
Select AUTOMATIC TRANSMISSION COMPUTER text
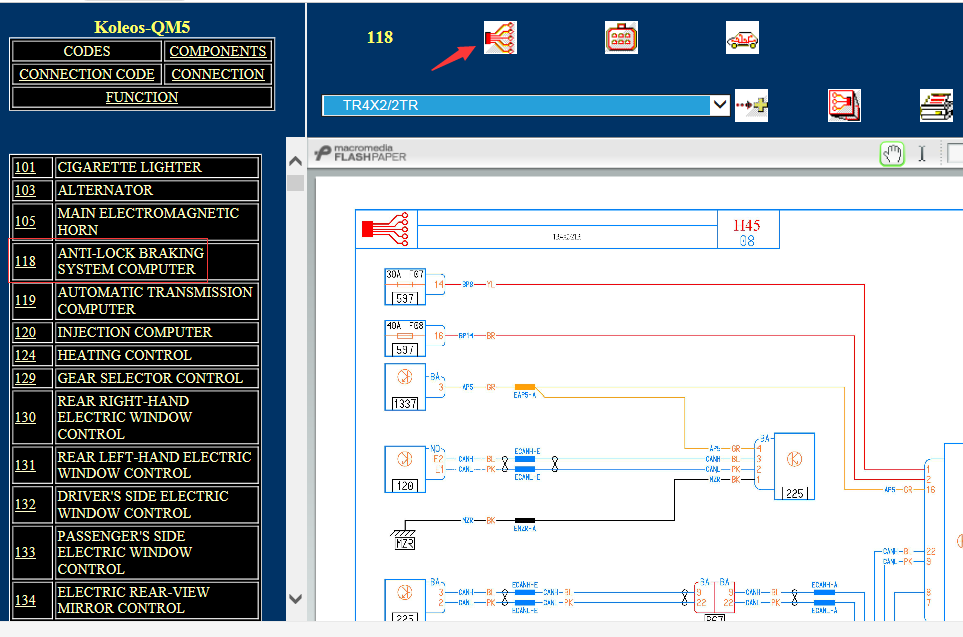pos(155,300)
